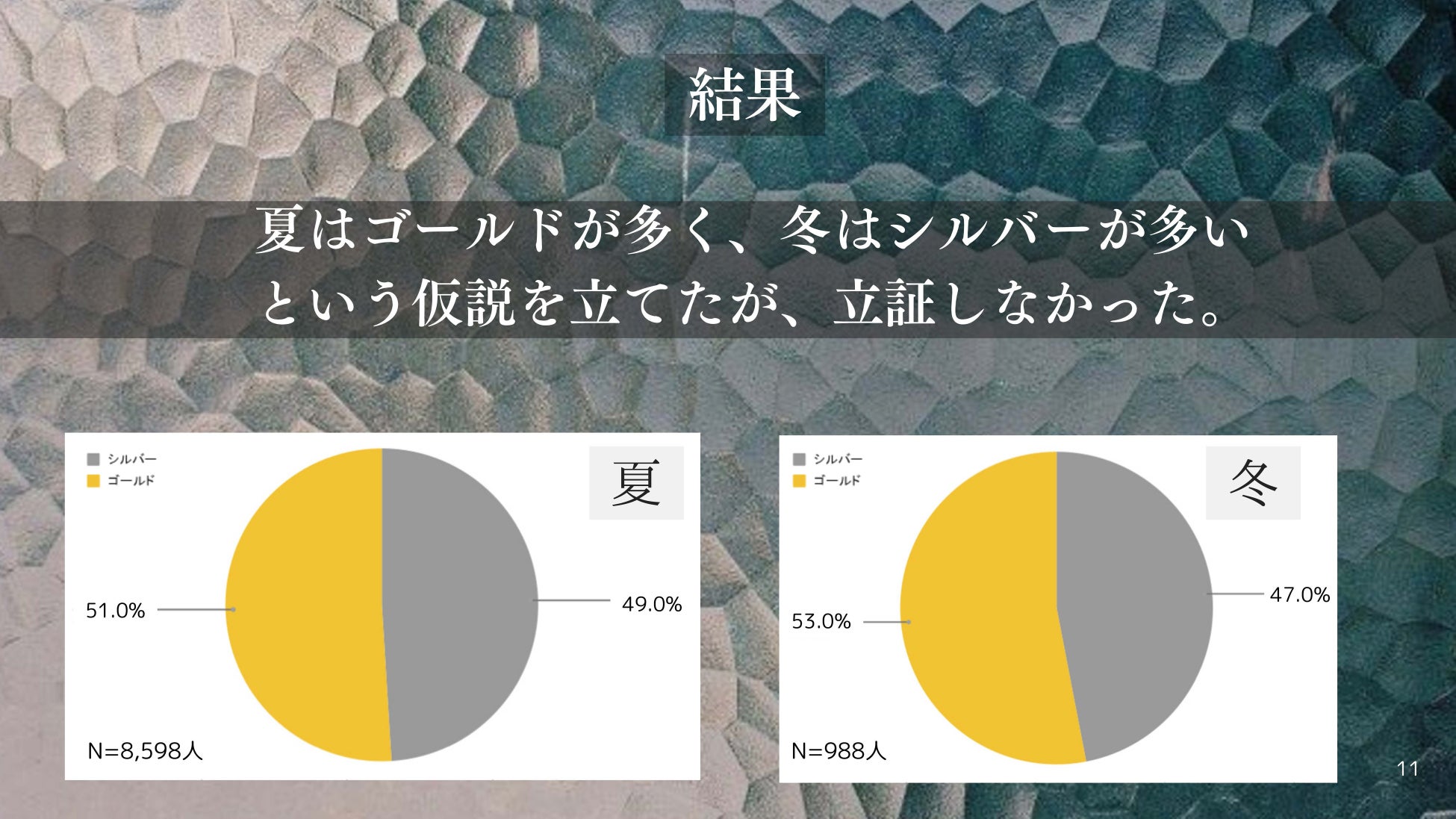The height and width of the screenshot is (819, 1456).
Task: Click the N=988人 sample size text
Action: coord(839,751)
